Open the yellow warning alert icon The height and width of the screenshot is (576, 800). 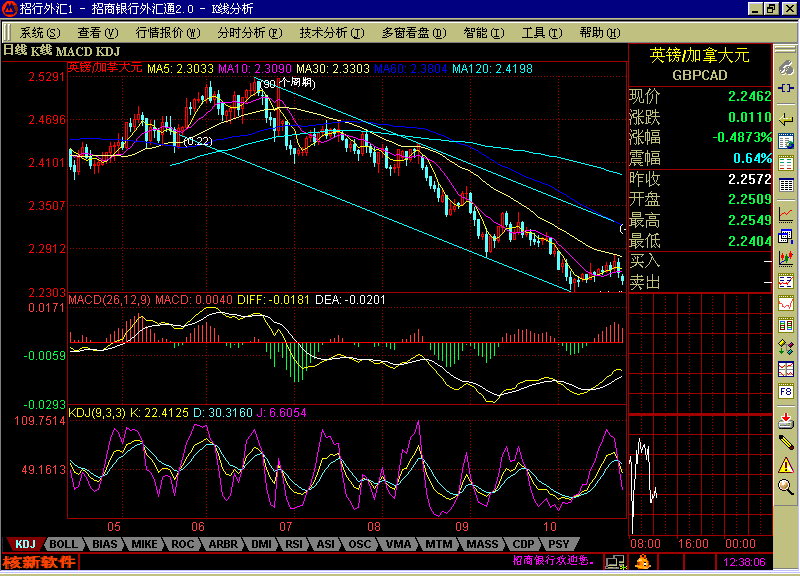coord(786,465)
